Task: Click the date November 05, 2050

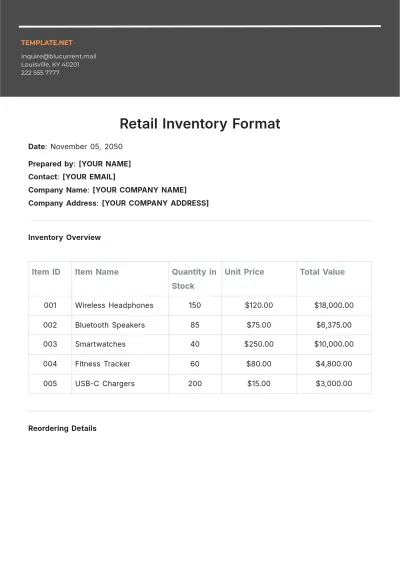Action: point(86,147)
